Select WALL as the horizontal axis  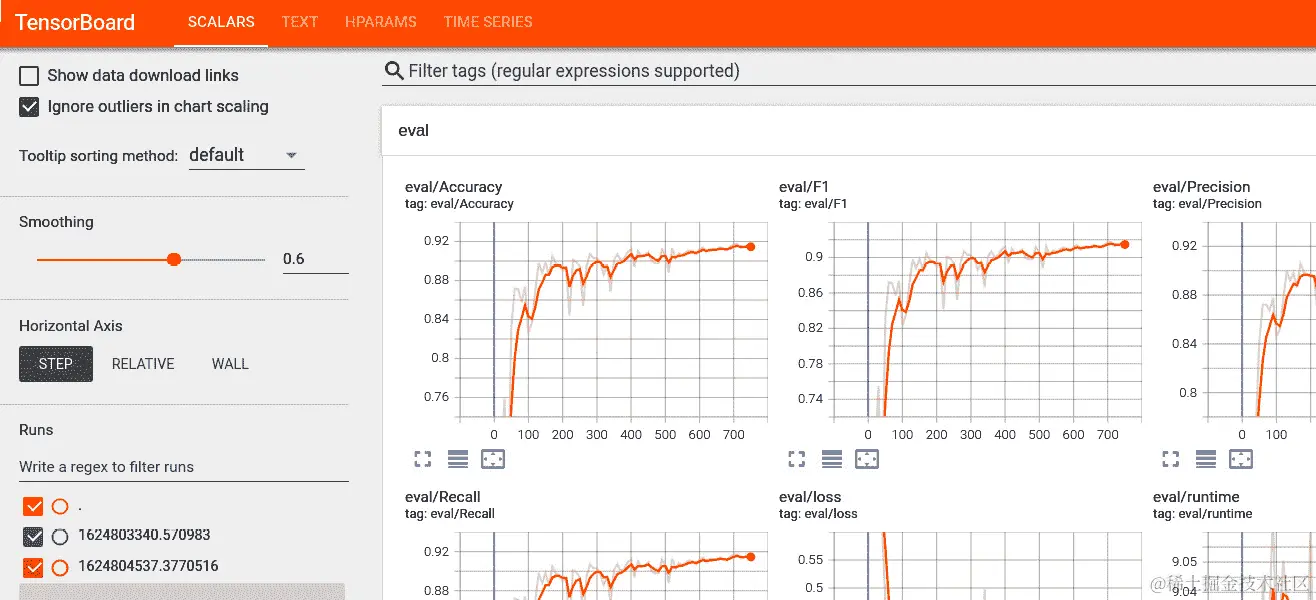[x=229, y=364]
